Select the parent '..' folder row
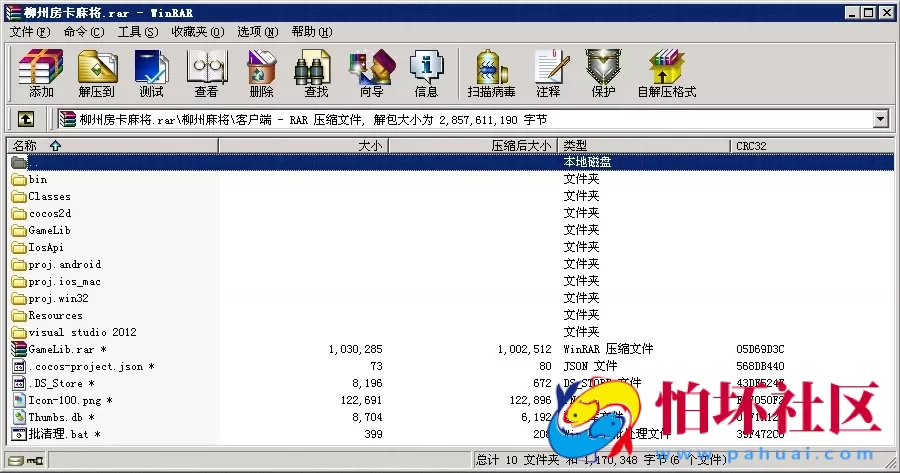Screen dimensions: 900x473 click(451, 162)
